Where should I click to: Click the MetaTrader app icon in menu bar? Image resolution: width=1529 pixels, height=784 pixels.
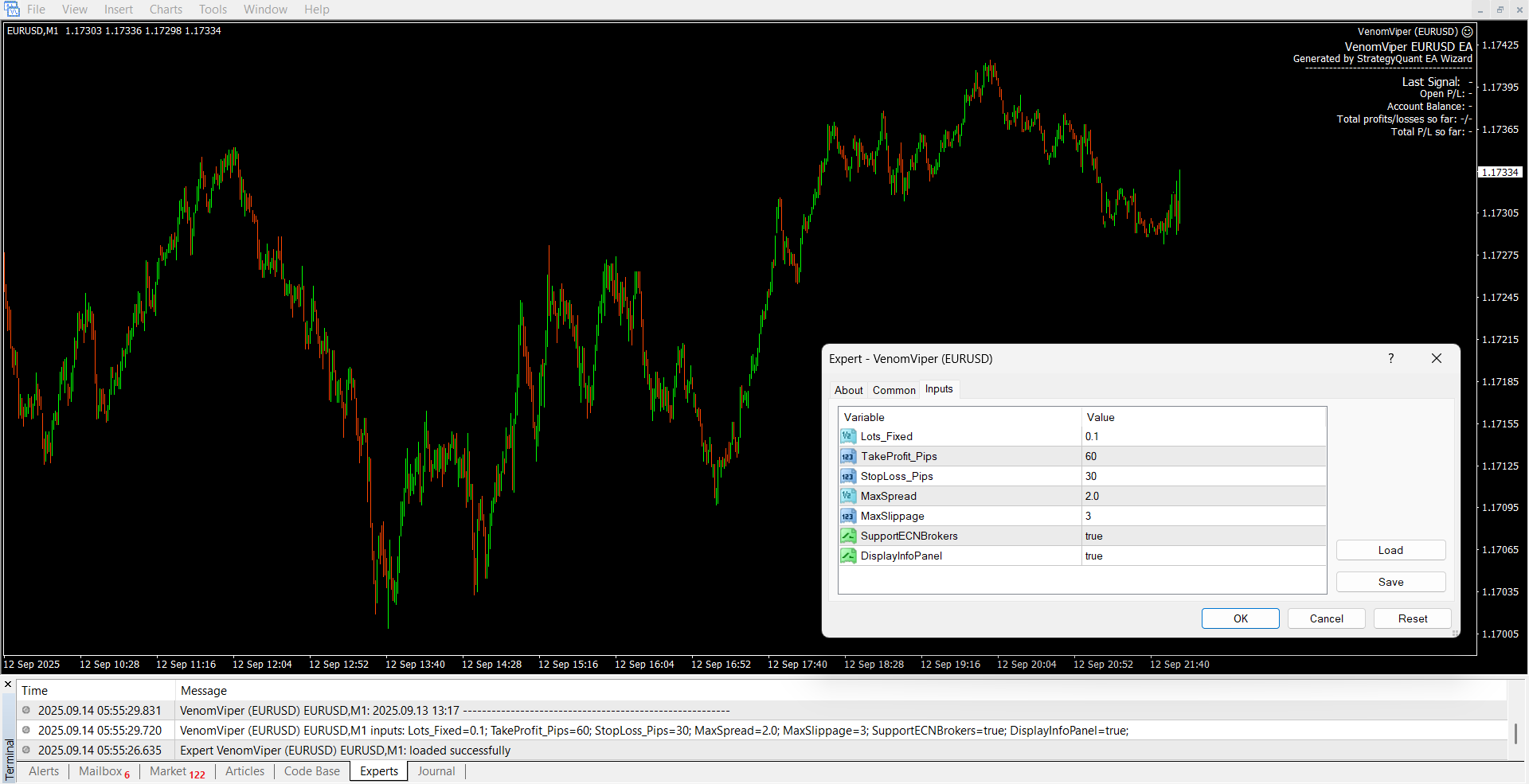(x=12, y=10)
